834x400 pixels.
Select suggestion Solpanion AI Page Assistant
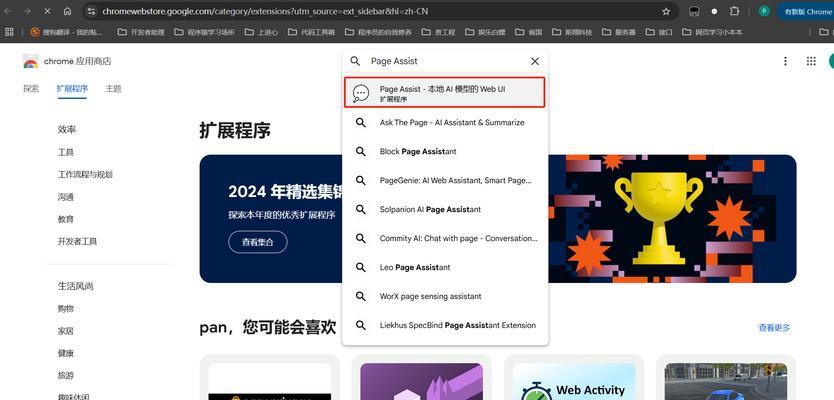click(445, 210)
